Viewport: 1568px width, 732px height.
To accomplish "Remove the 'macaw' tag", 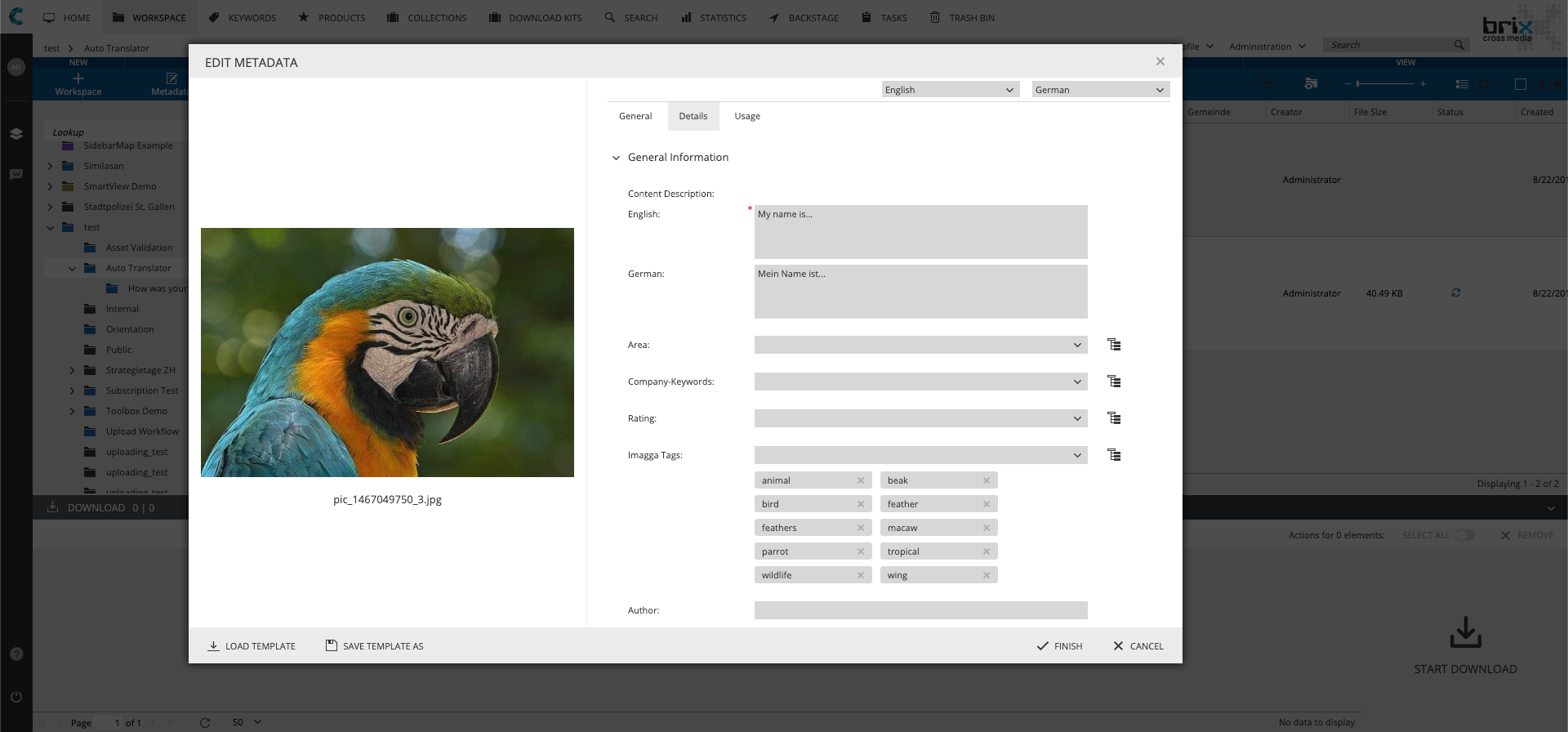I will tap(987, 528).
